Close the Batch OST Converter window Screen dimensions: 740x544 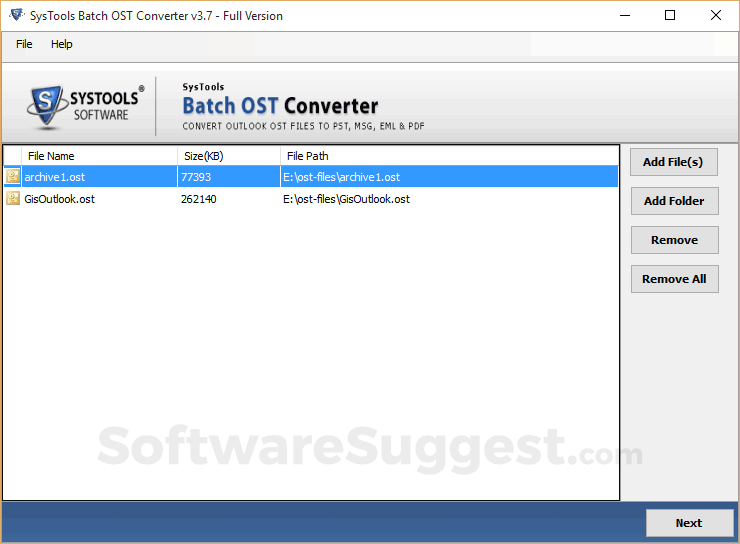(x=715, y=16)
